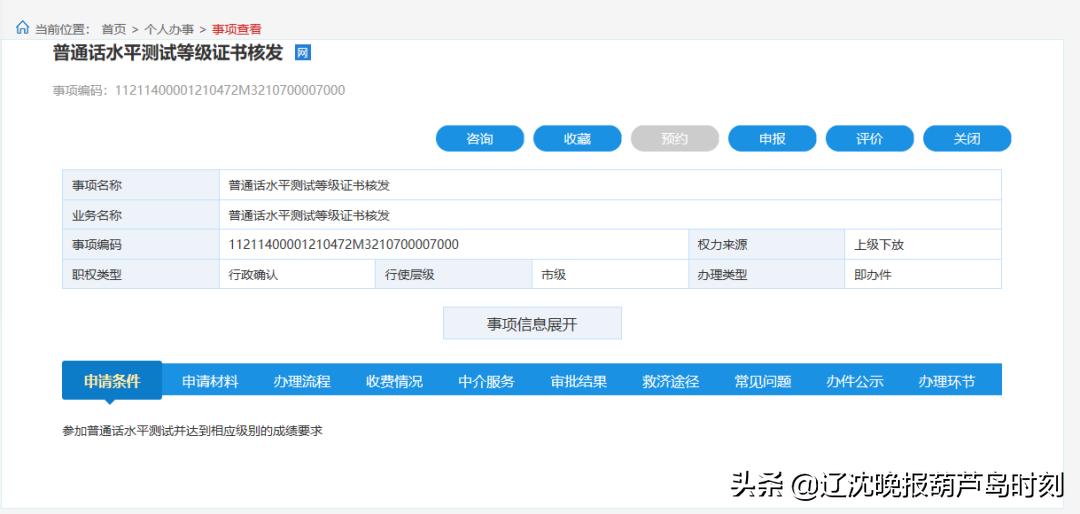This screenshot has width=1080, height=514.
Task: Click the grey 事项编码 line under title
Action: pos(199,90)
